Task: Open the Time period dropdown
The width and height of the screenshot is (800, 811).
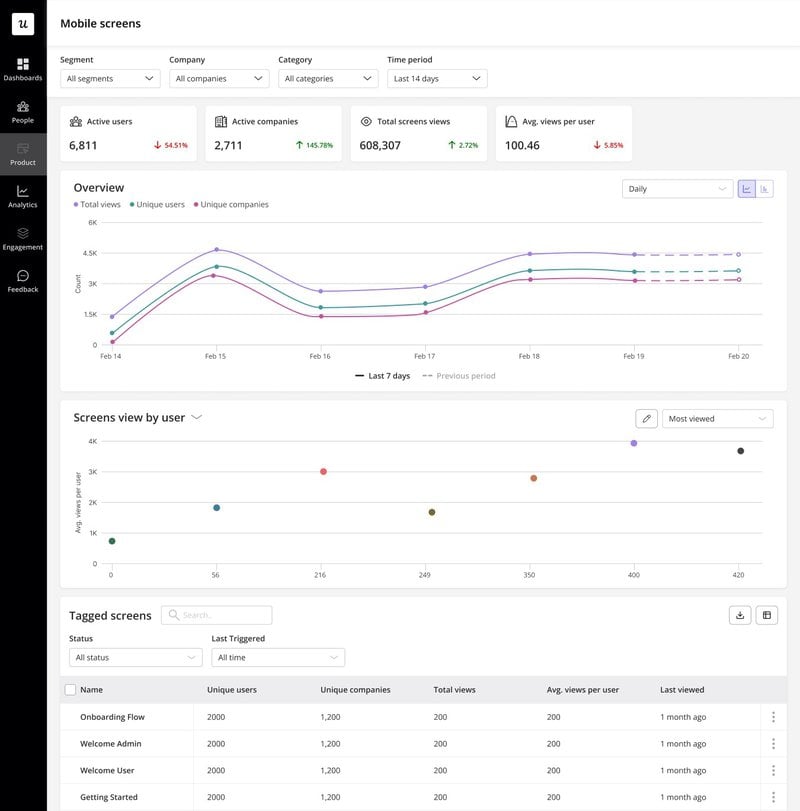Action: coord(437,78)
